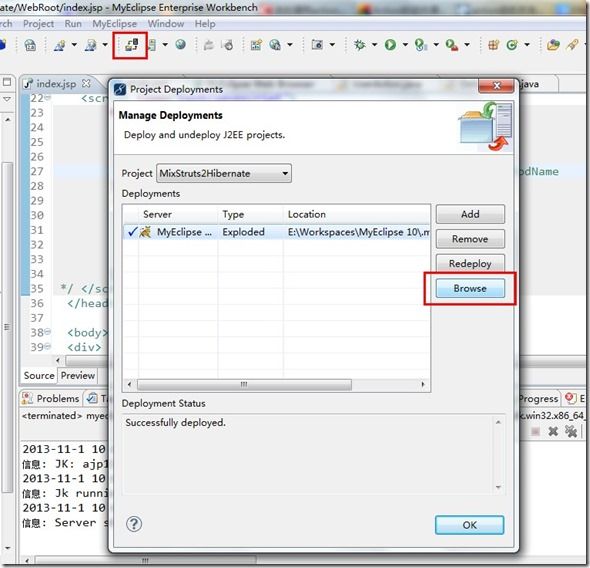The height and width of the screenshot is (568, 590).
Task: Click the Debug bug toolbar icon
Action: click(x=360, y=45)
